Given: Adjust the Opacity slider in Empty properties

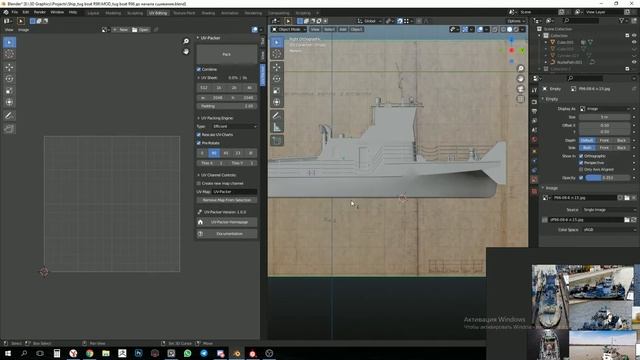Looking at the screenshot, I should pos(608,178).
